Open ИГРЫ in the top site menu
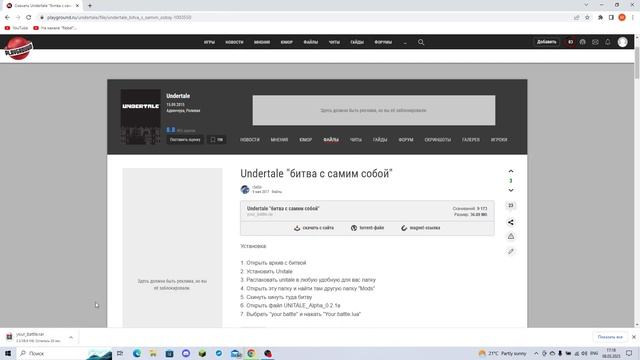Viewport: 640px width, 360px height. pyautogui.click(x=209, y=42)
